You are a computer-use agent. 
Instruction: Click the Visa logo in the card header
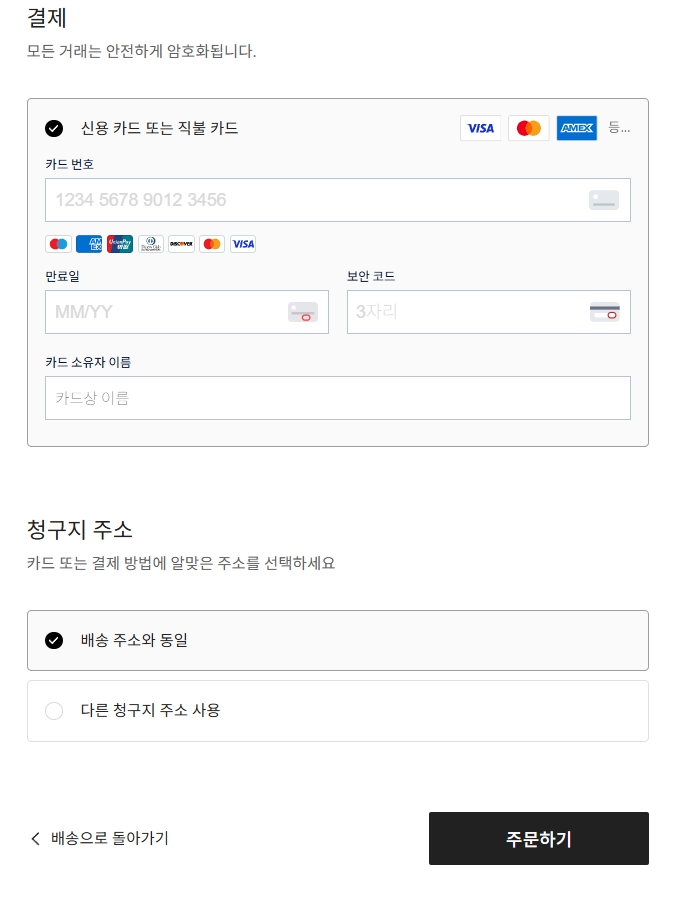[480, 128]
